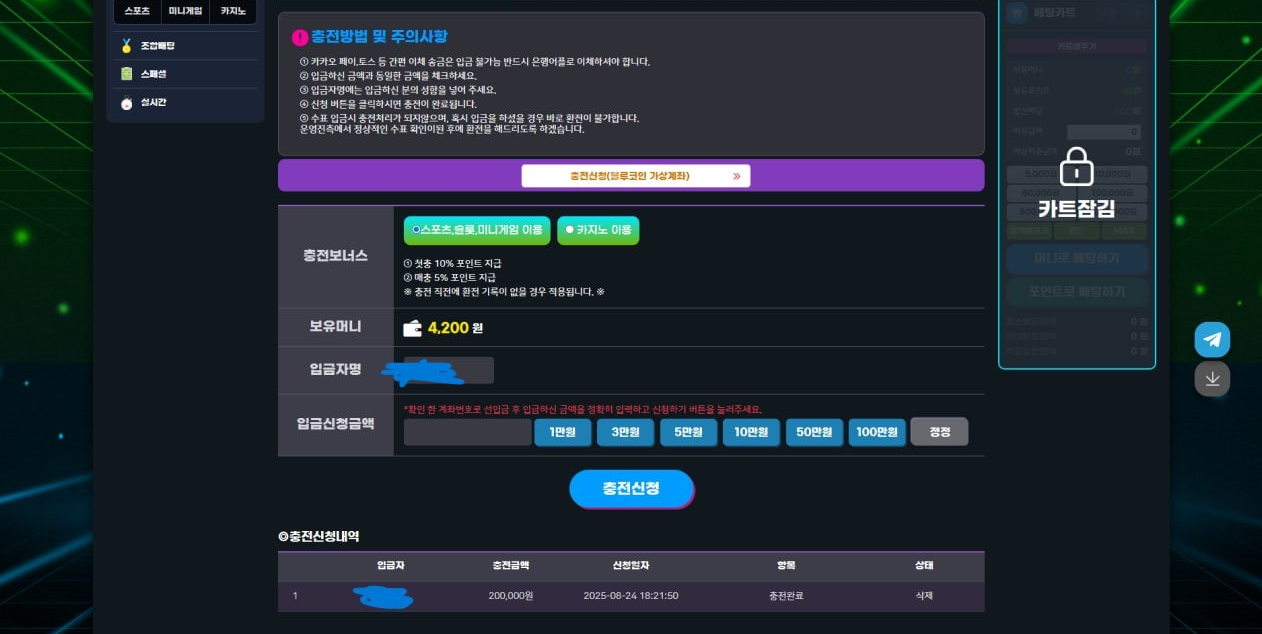Click the text ① 첫충 10% 포인트 지급
The width and height of the screenshot is (1262, 634).
[452, 263]
